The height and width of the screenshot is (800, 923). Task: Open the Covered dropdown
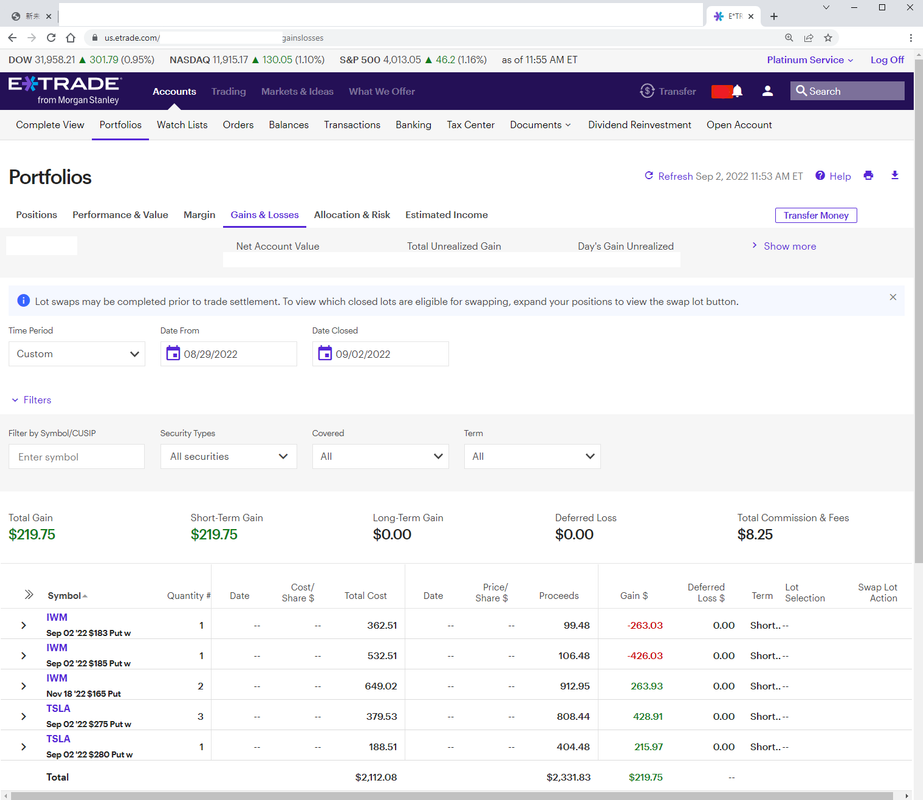tap(380, 456)
